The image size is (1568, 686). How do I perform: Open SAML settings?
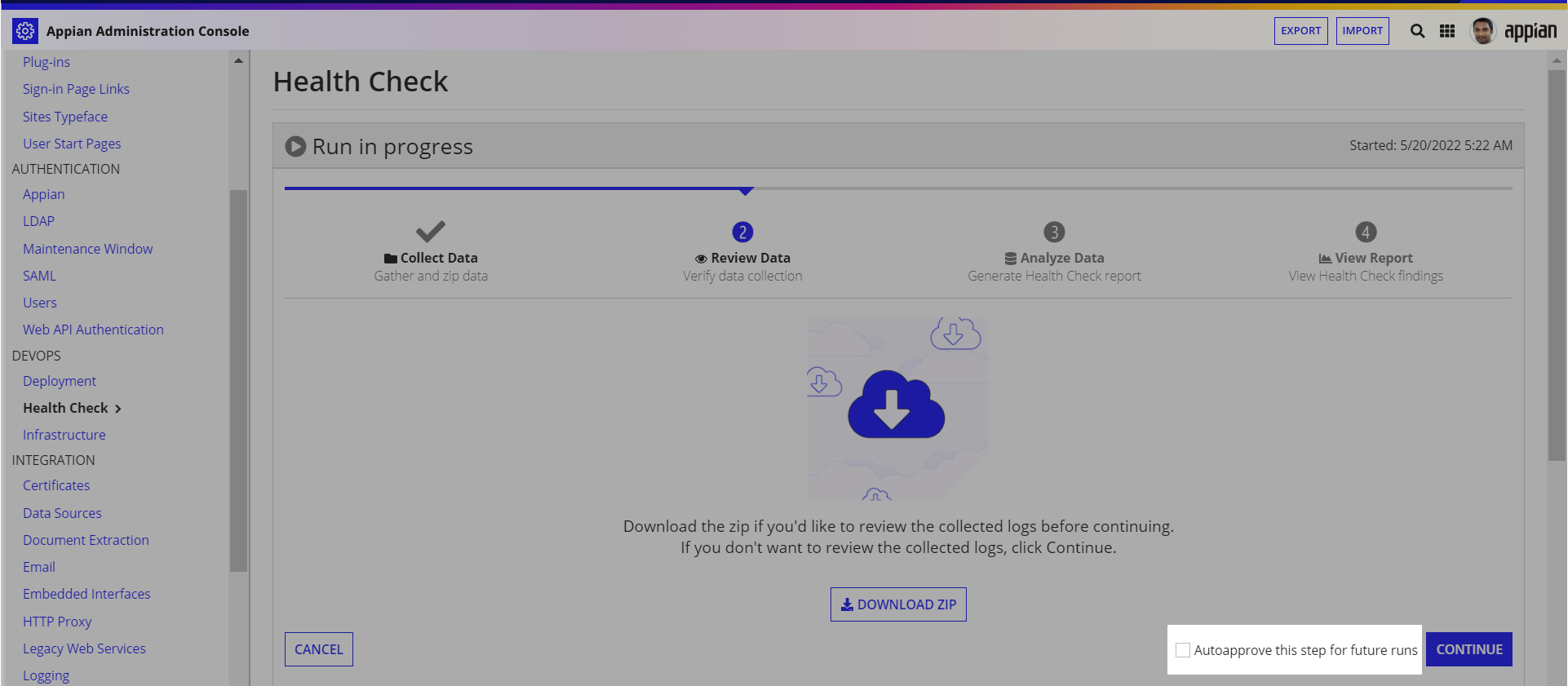(39, 276)
